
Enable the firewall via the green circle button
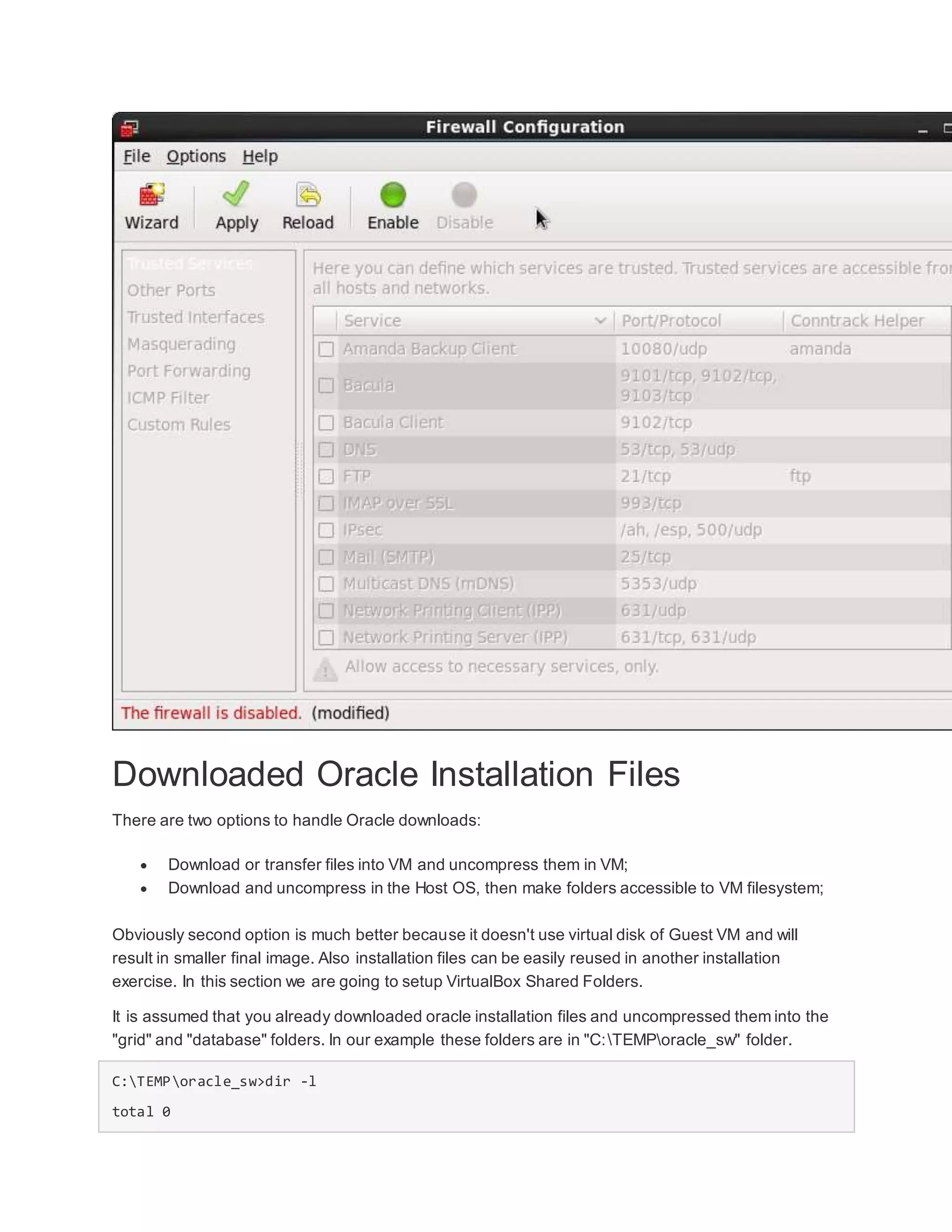pos(393,206)
